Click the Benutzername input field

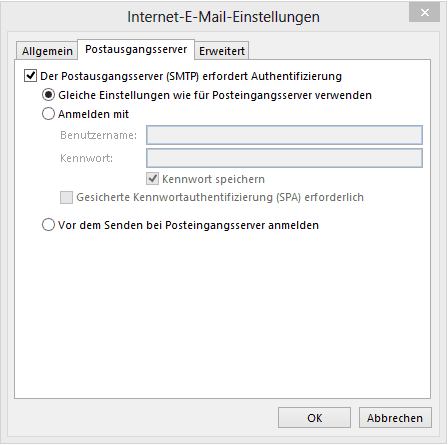pos(284,135)
